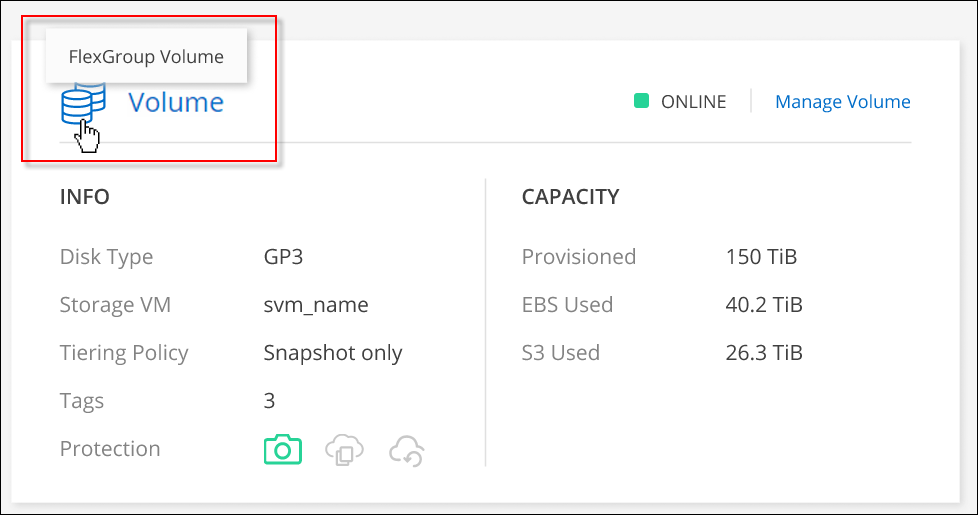
Task: Click the Volume title heading
Action: pos(176,102)
